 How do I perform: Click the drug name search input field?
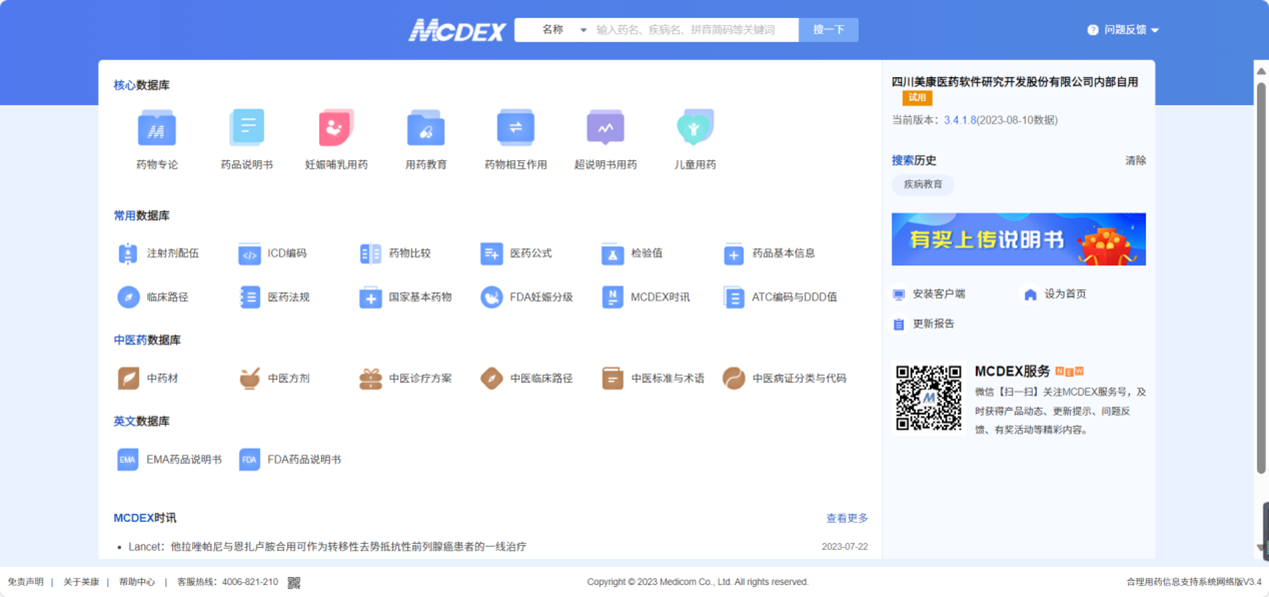coord(695,30)
